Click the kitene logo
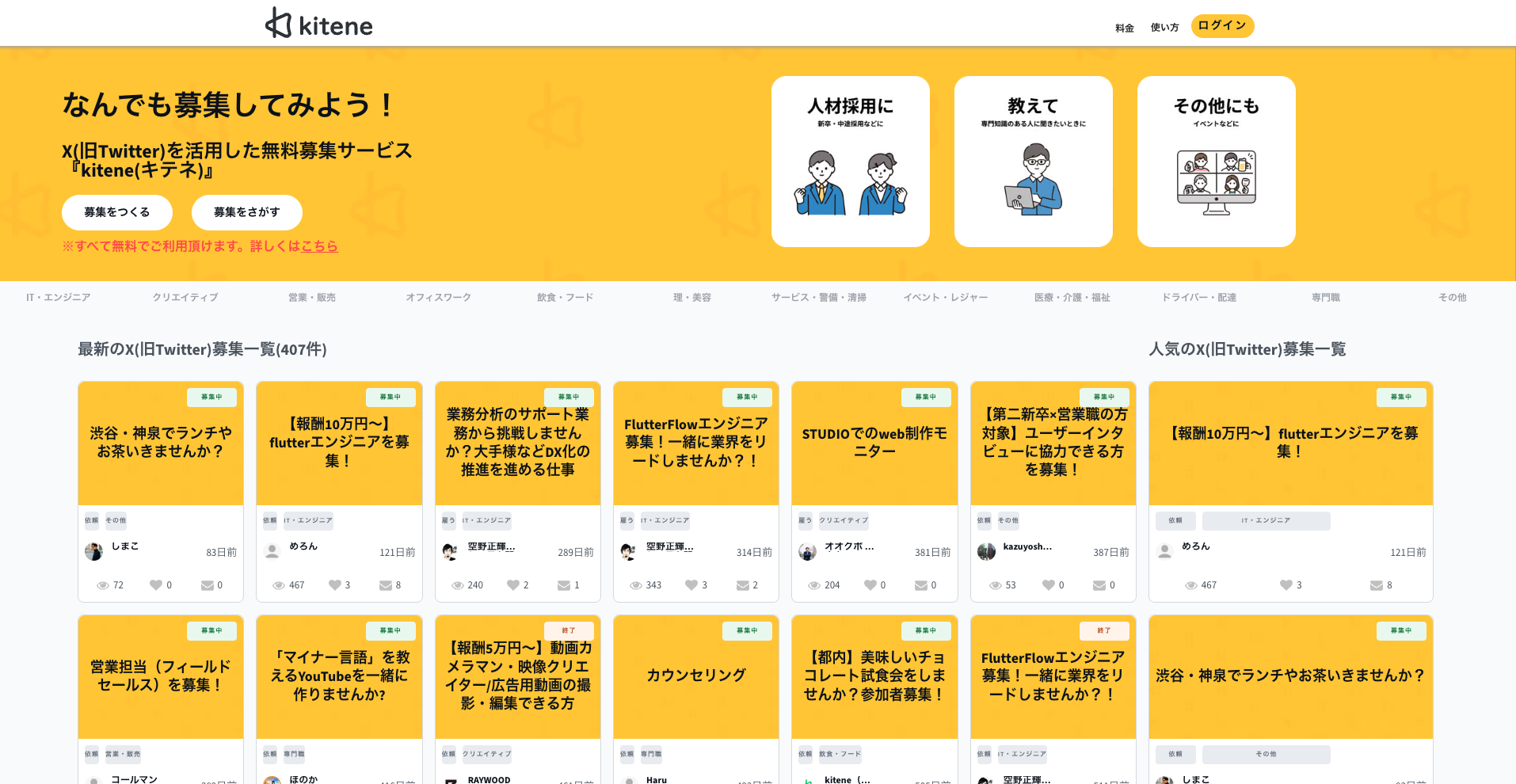 pyautogui.click(x=319, y=24)
